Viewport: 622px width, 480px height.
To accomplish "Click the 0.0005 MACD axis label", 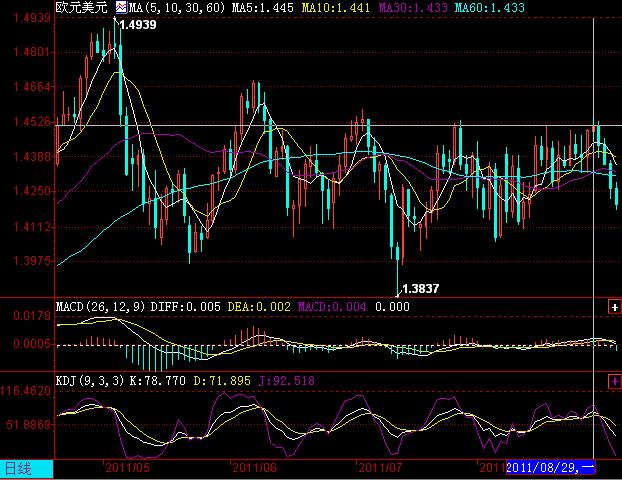I will point(32,344).
